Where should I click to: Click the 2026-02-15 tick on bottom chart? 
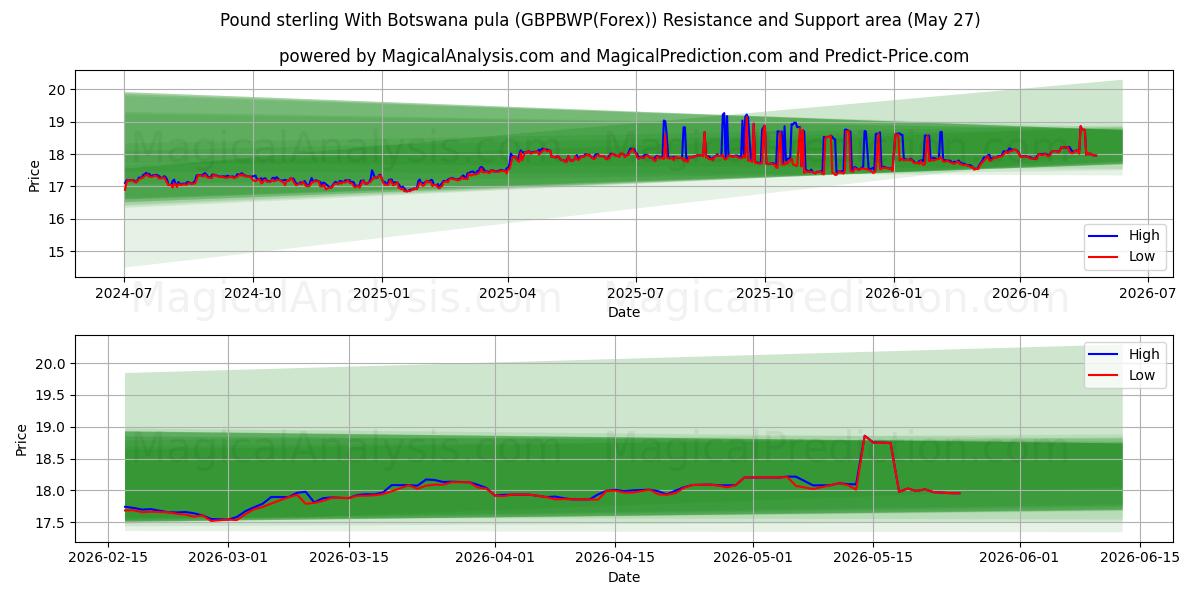(x=108, y=559)
